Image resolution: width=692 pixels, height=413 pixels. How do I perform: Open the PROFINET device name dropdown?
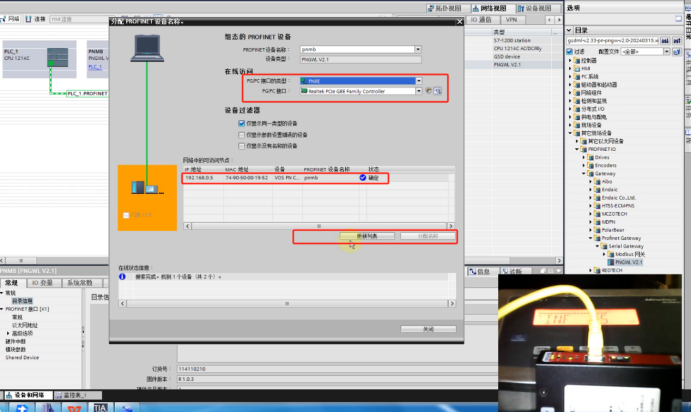(418, 49)
